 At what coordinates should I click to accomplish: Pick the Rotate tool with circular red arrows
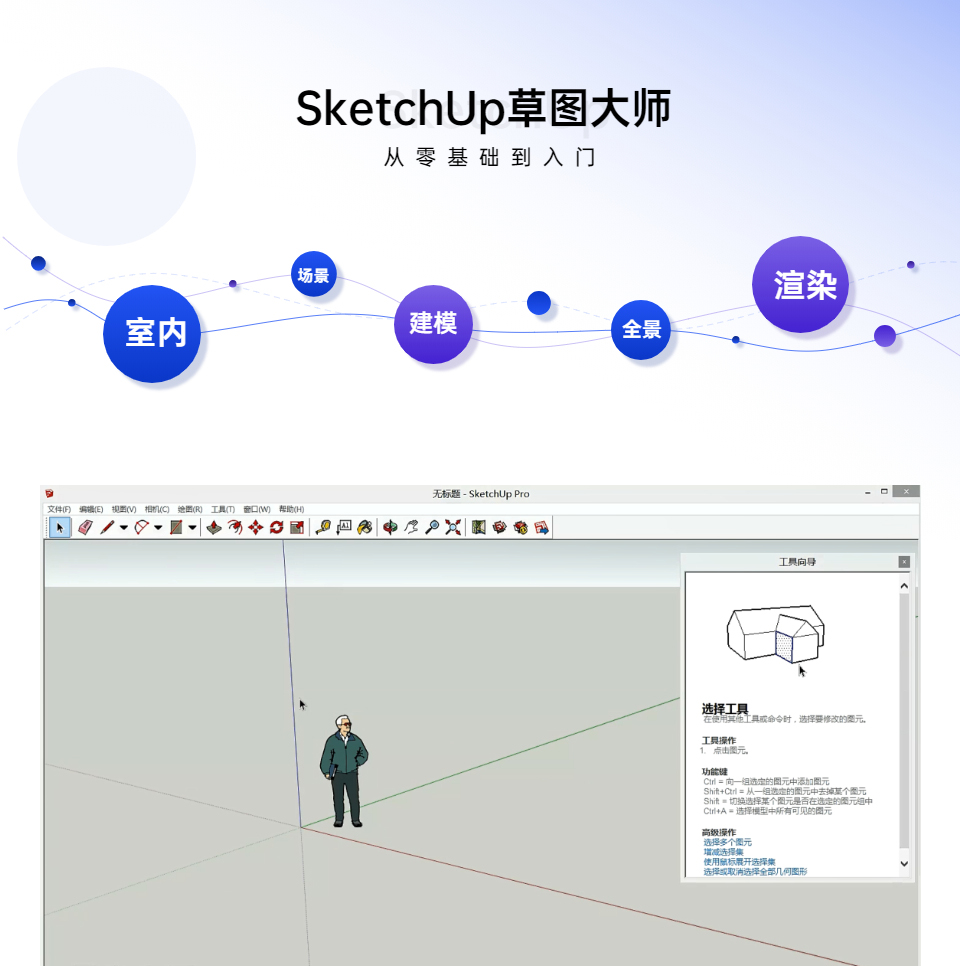[x=277, y=527]
